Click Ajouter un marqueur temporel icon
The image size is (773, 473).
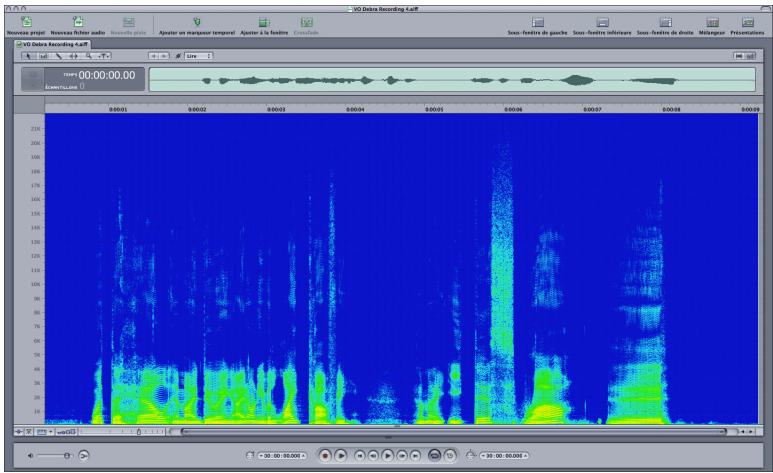click(x=197, y=22)
